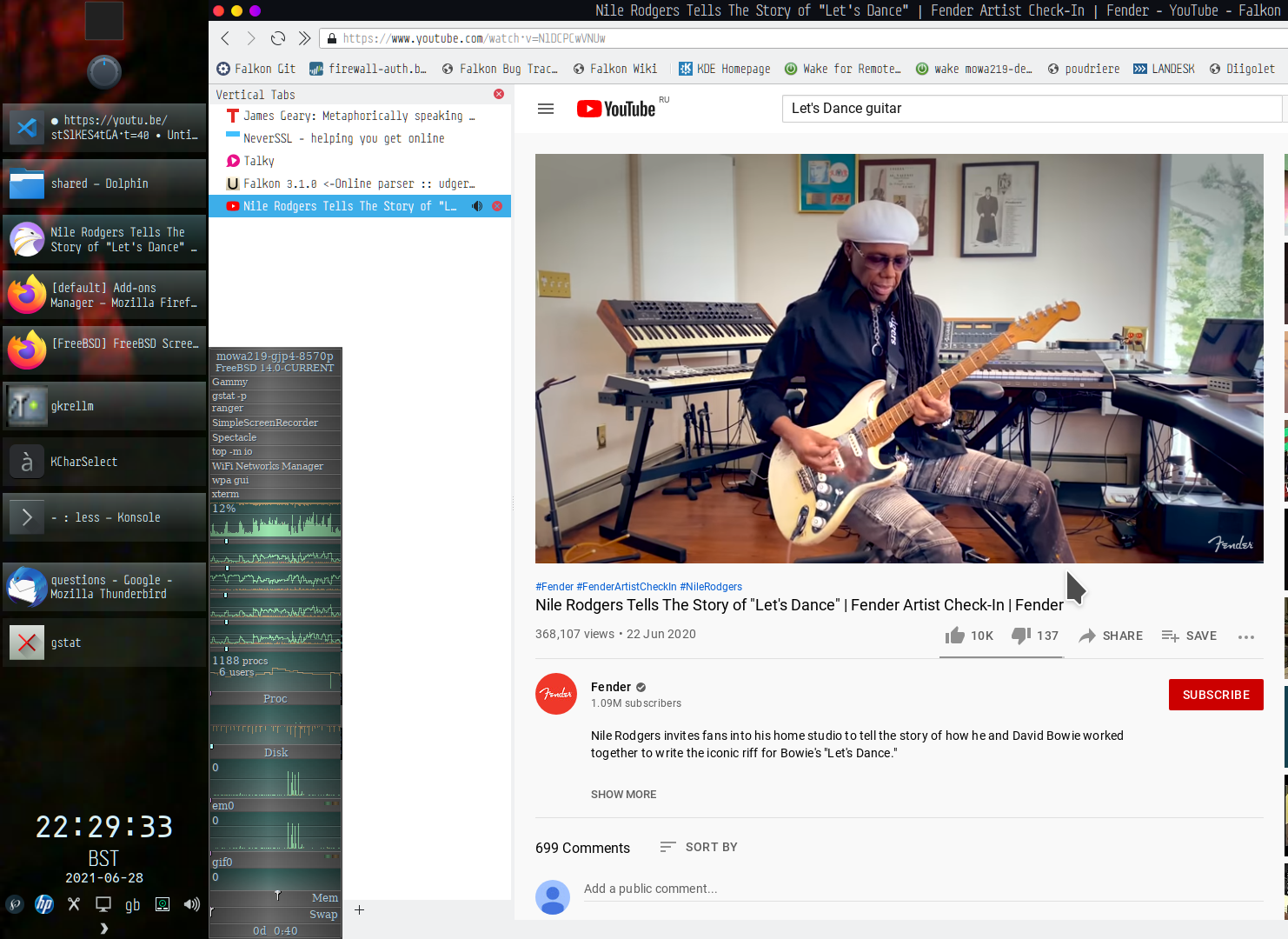Open the YouTube hamburger guide menu
The image size is (1288, 939).
[x=546, y=109]
